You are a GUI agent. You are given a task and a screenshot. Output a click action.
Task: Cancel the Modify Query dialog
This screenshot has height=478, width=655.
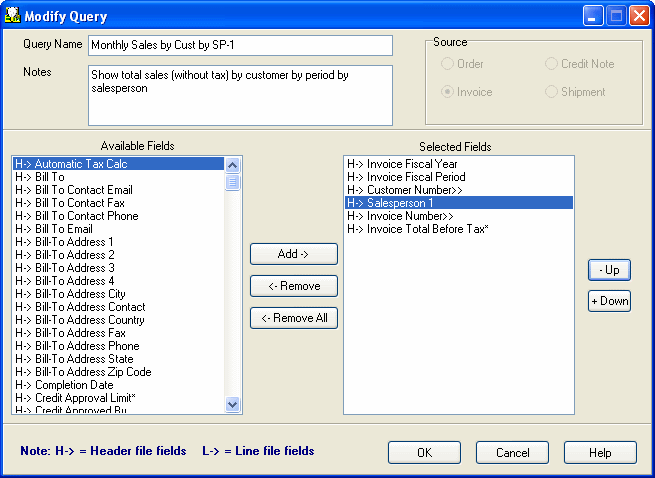click(x=512, y=453)
